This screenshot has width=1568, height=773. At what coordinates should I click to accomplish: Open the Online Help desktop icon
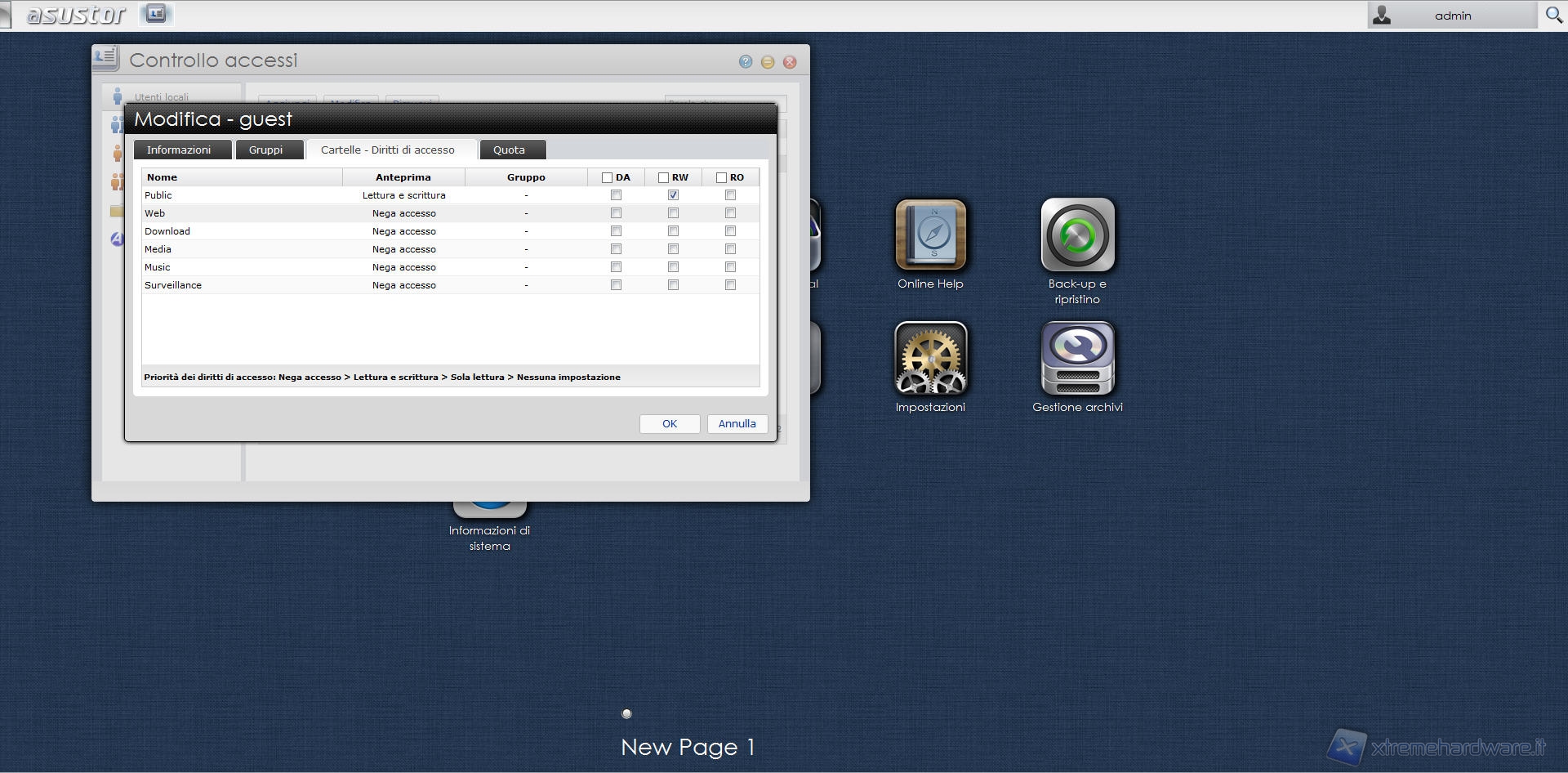pyautogui.click(x=930, y=235)
